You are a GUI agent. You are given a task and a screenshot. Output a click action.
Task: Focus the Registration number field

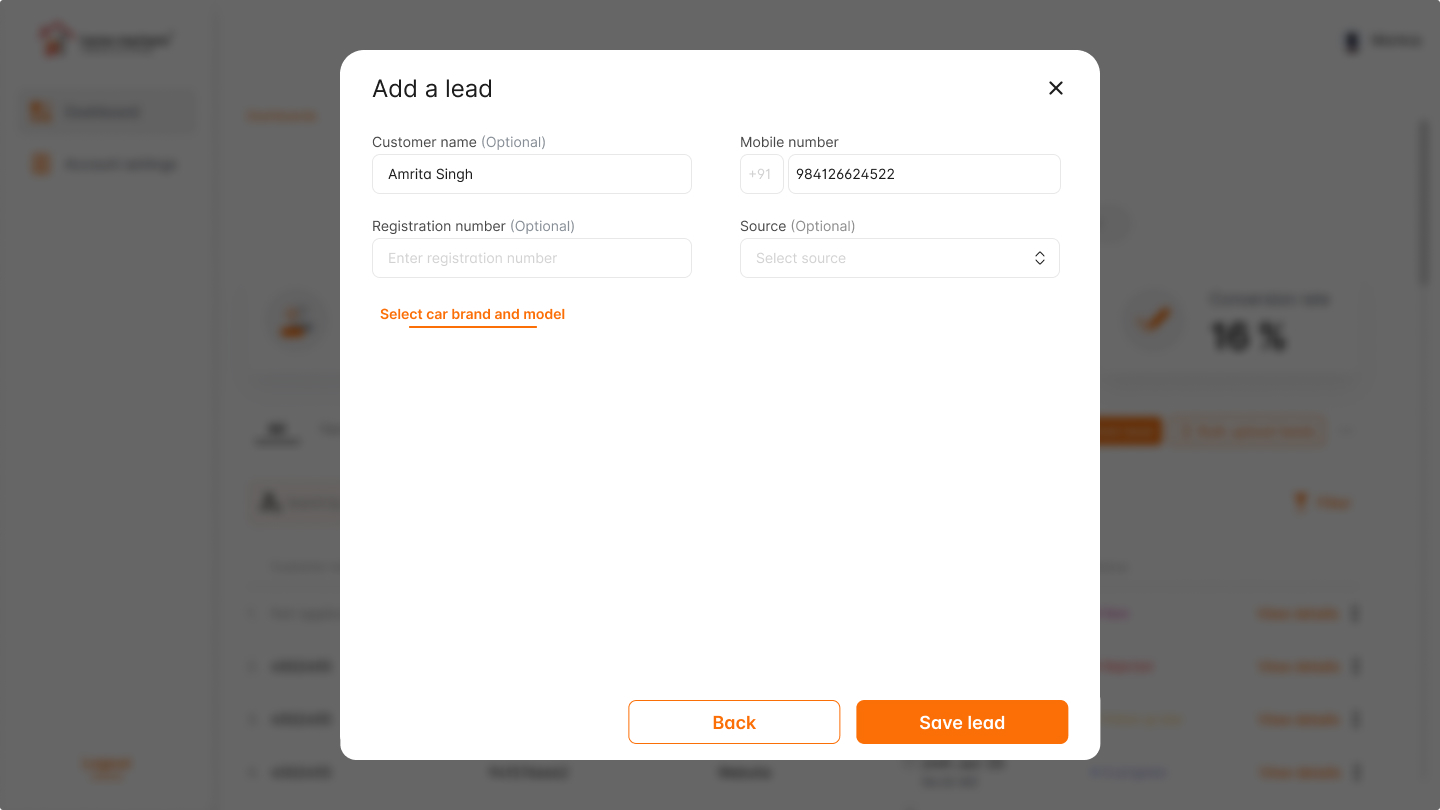531,258
